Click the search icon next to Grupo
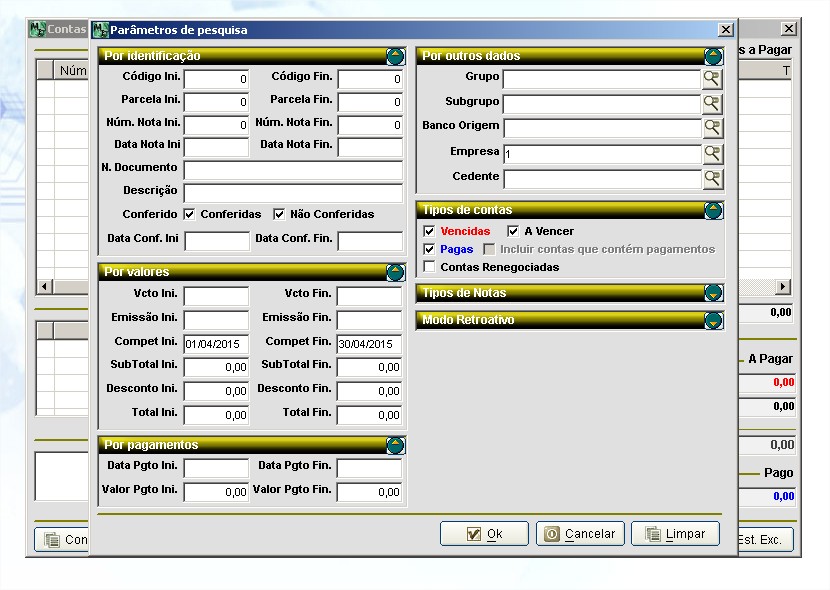830x590 pixels. click(712, 78)
